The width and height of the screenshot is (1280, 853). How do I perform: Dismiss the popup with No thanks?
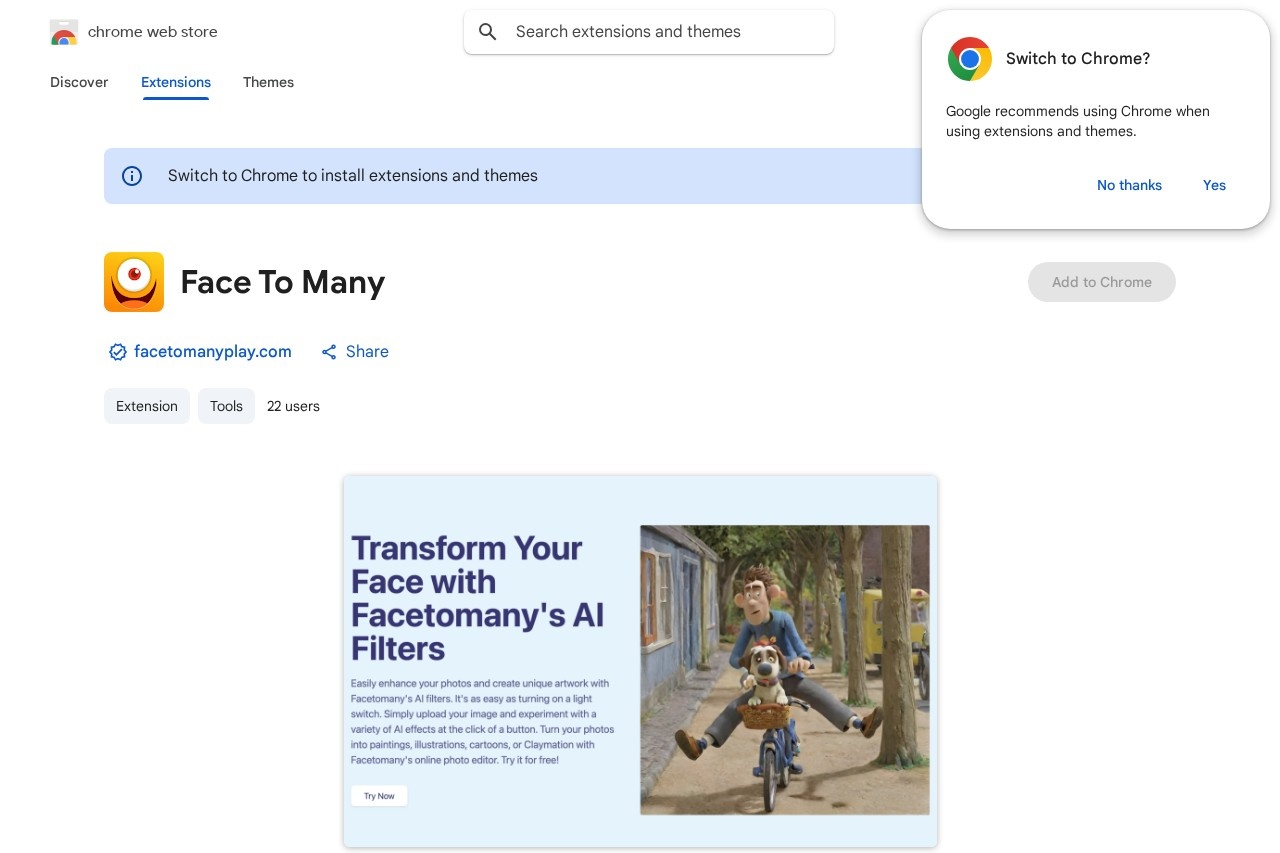[1129, 185]
